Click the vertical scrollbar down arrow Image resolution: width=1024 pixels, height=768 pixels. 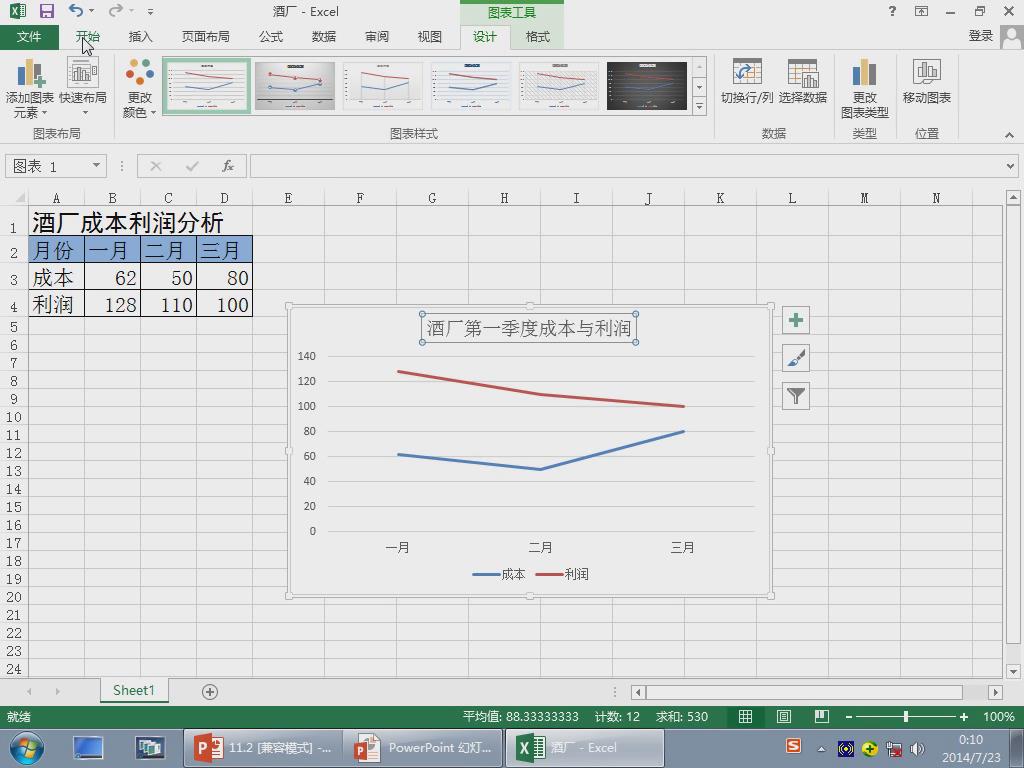coord(1013,671)
